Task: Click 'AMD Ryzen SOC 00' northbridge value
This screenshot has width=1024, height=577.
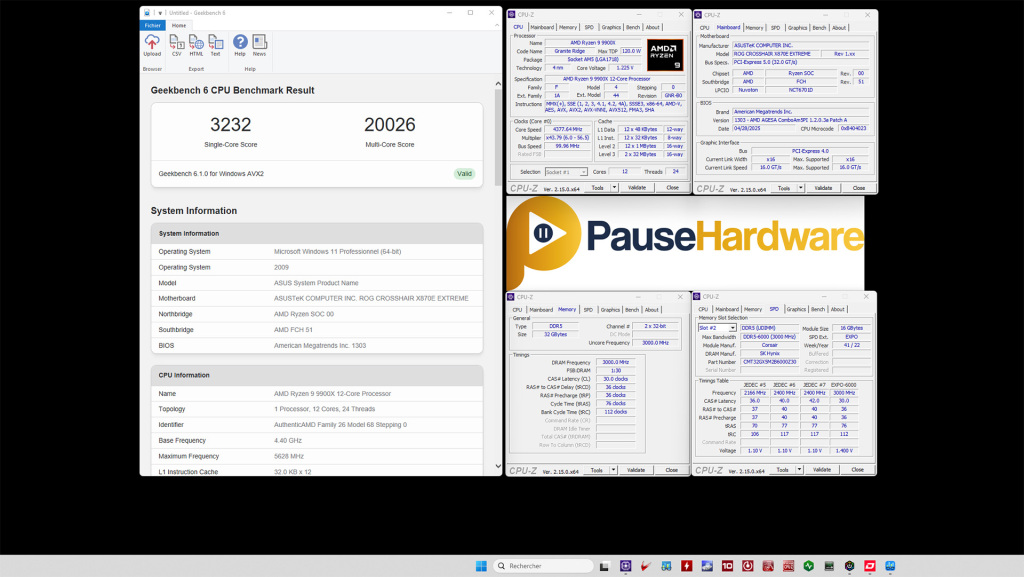Action: (x=304, y=314)
